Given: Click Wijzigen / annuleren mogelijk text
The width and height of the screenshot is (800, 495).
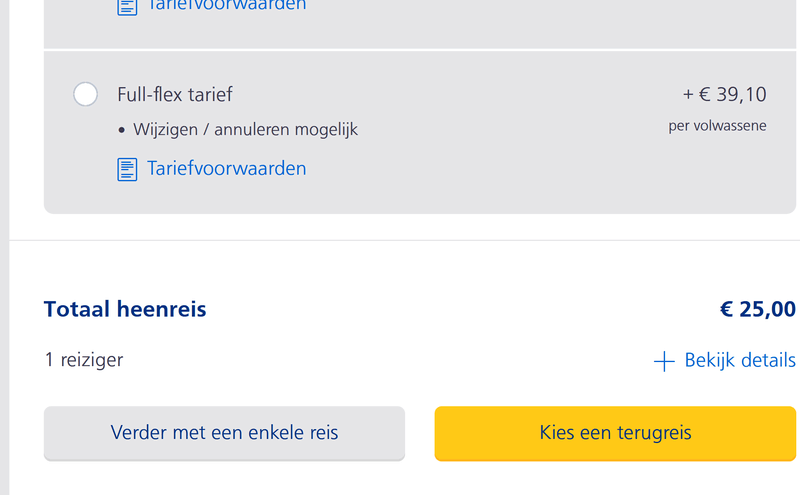Looking at the screenshot, I should click(x=245, y=130).
